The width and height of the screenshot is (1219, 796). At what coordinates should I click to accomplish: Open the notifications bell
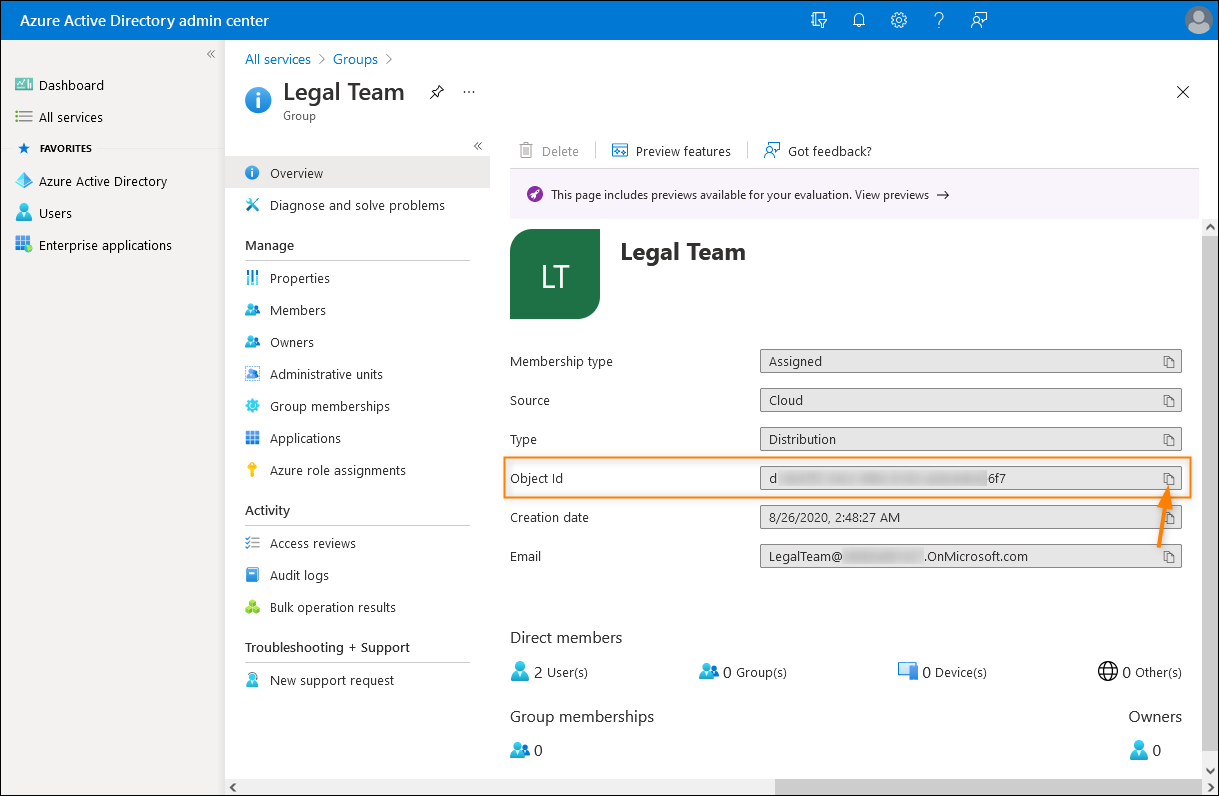(x=859, y=20)
